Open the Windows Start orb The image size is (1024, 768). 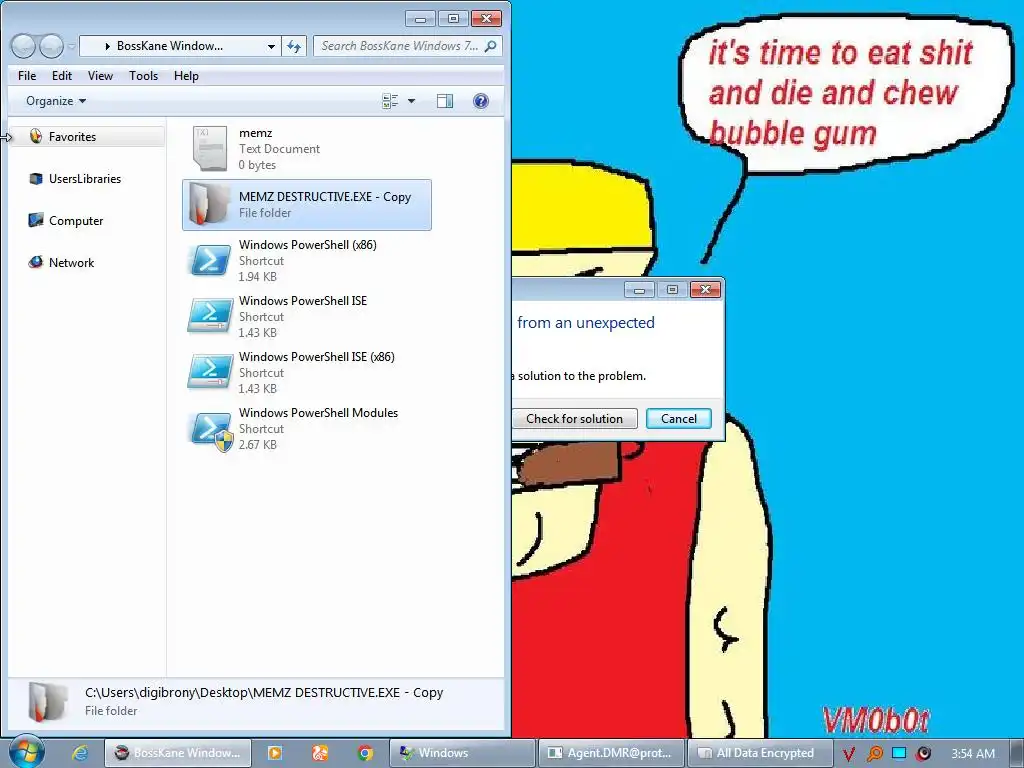tap(26, 752)
